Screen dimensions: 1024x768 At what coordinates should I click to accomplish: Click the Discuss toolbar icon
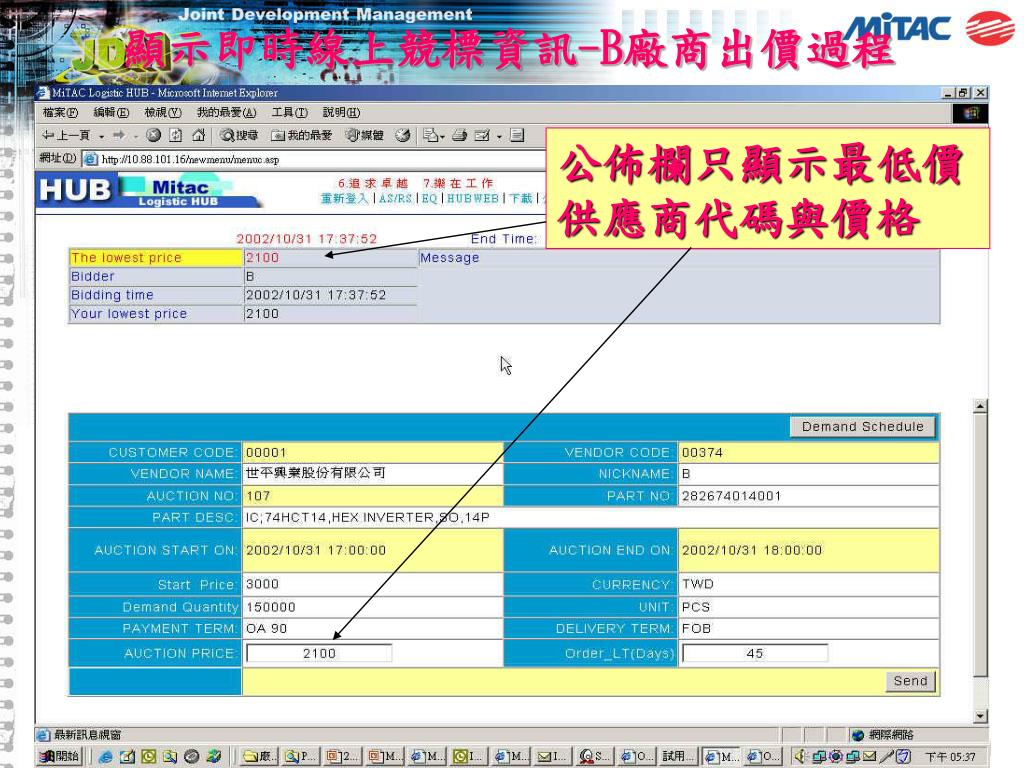coord(517,135)
